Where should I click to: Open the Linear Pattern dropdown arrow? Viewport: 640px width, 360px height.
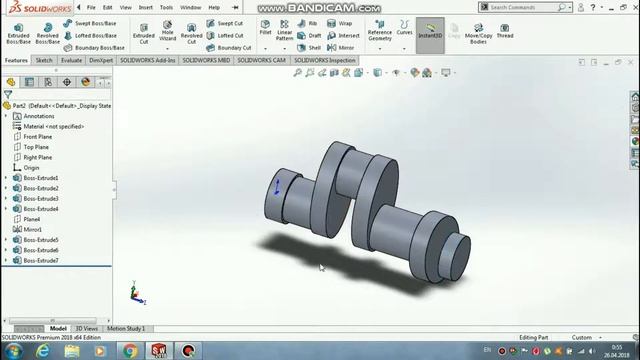tap(284, 49)
